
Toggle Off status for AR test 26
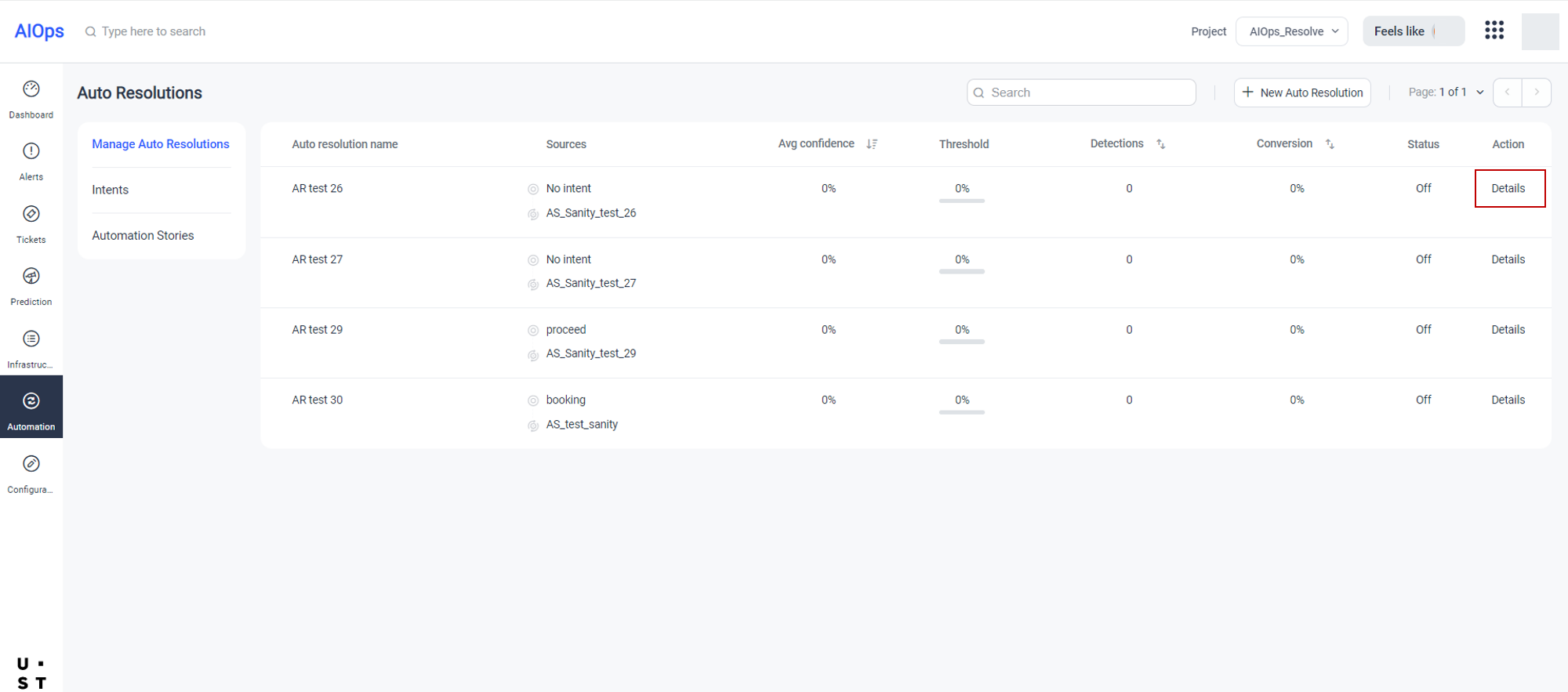point(1423,189)
